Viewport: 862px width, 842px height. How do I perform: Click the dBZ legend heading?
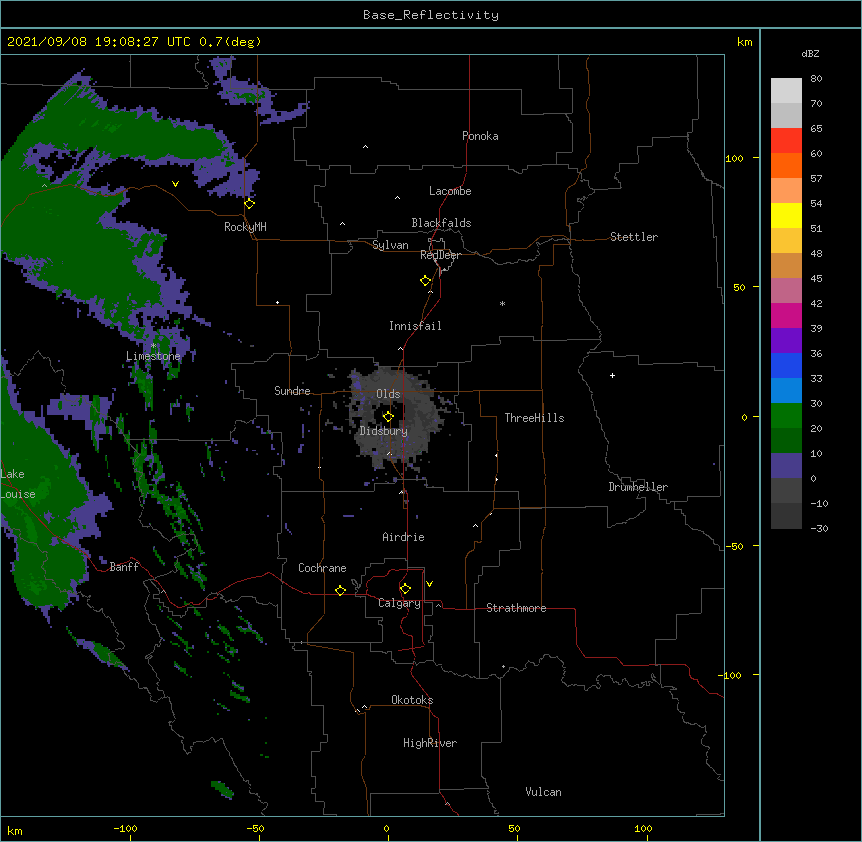point(810,53)
